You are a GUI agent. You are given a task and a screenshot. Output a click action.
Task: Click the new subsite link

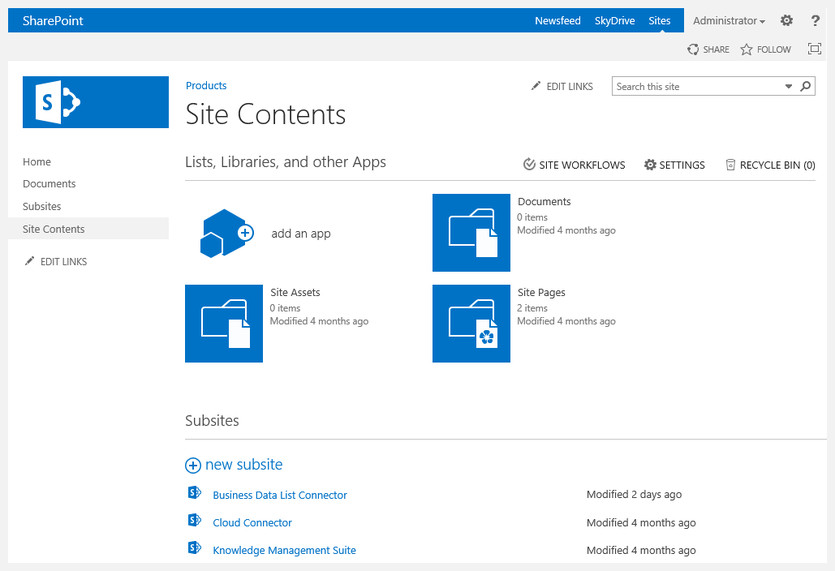tap(244, 464)
